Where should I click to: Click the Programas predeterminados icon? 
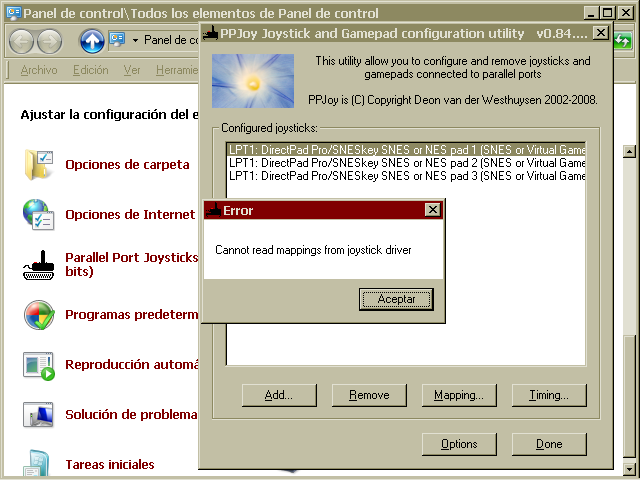(x=39, y=315)
